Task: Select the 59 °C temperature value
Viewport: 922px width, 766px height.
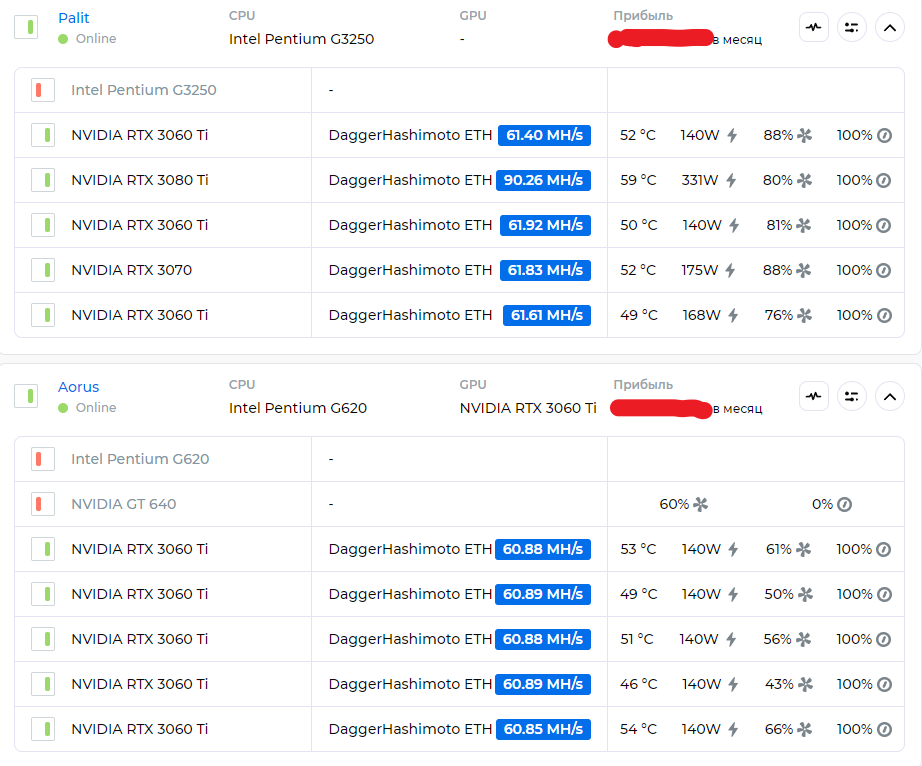Action: tap(638, 180)
